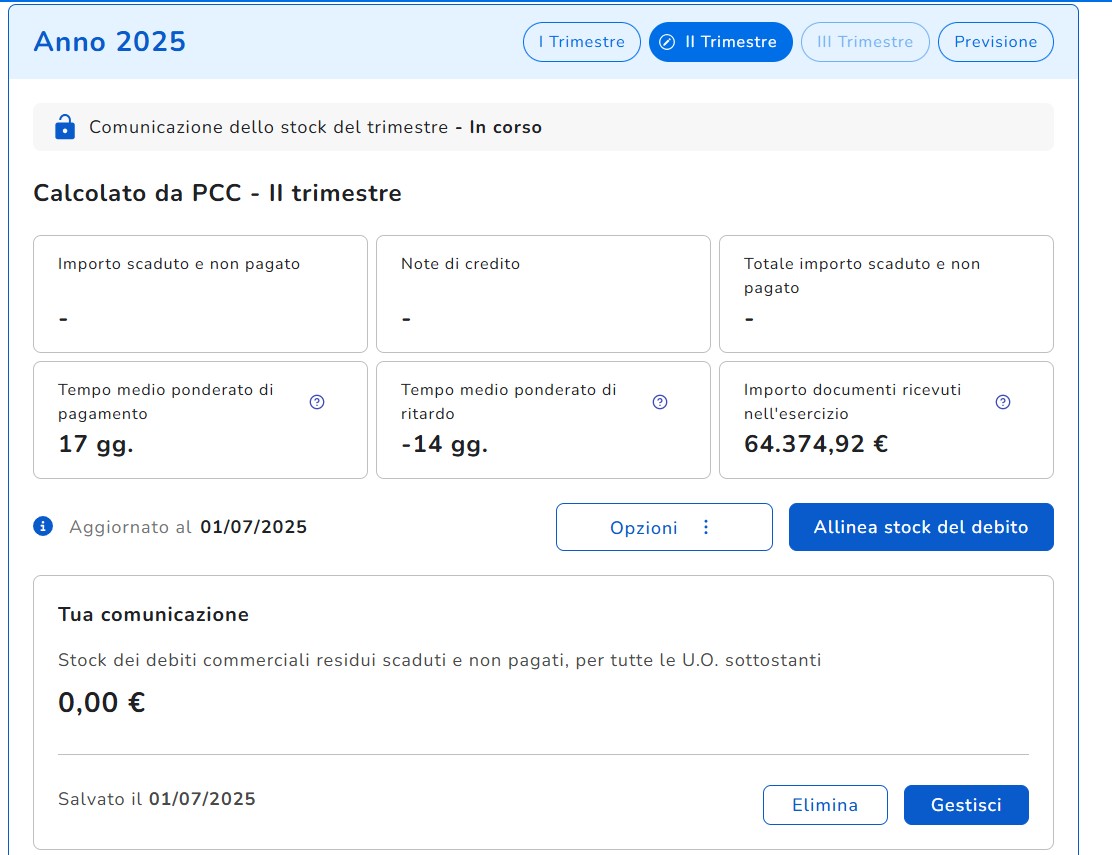Screen dimensions: 1112x855
Task: Open the Previsione tab
Action: tap(995, 42)
